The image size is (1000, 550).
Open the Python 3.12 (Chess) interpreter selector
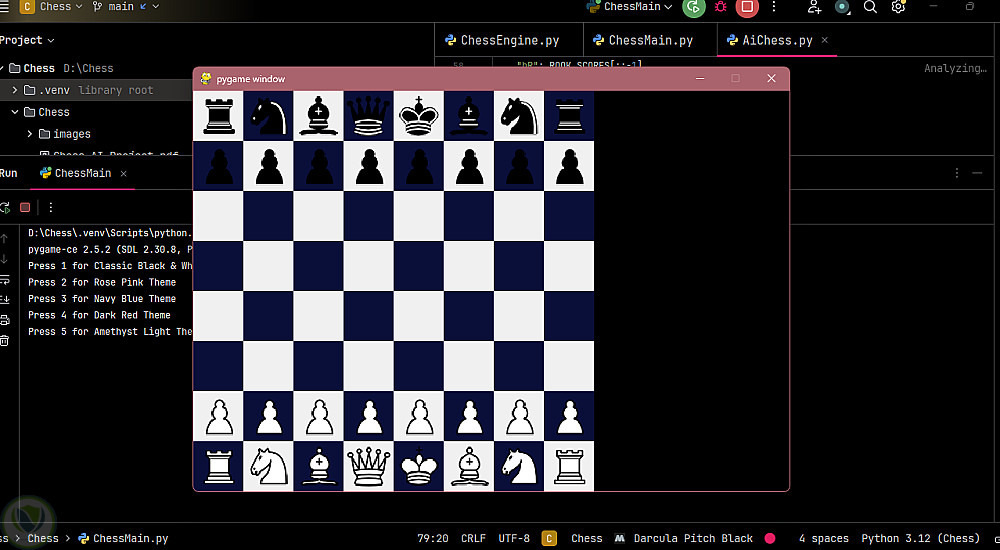point(920,539)
